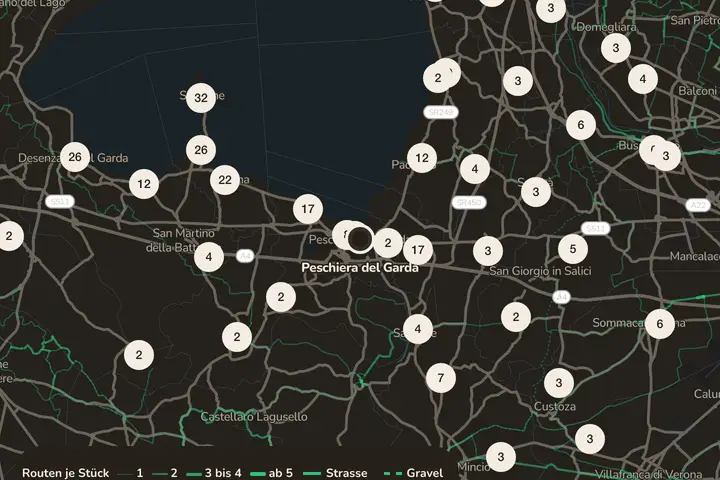
Task: Click the 26 cluster over Desenzano del Garda
Action: [x=75, y=157]
